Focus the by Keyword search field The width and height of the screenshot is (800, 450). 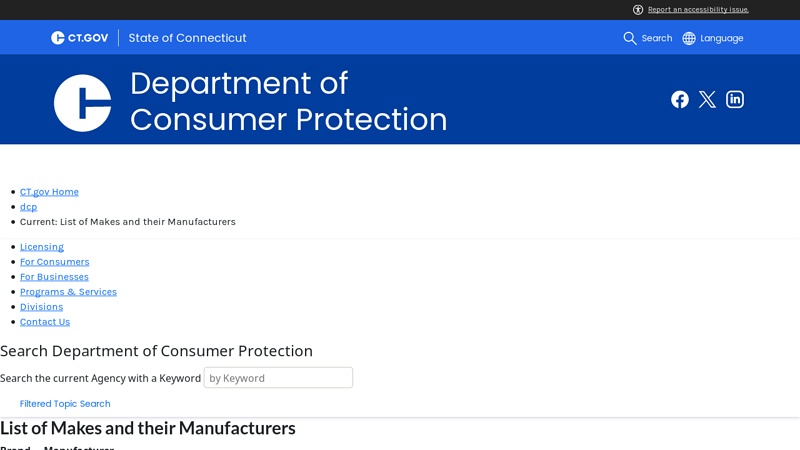pos(278,378)
